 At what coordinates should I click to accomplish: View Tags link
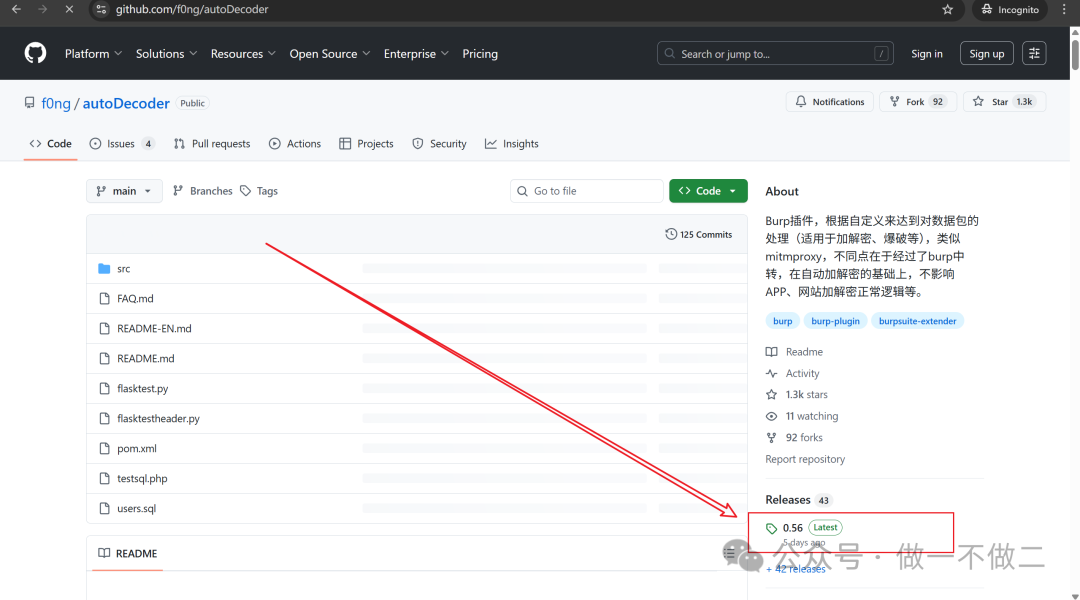(x=259, y=191)
